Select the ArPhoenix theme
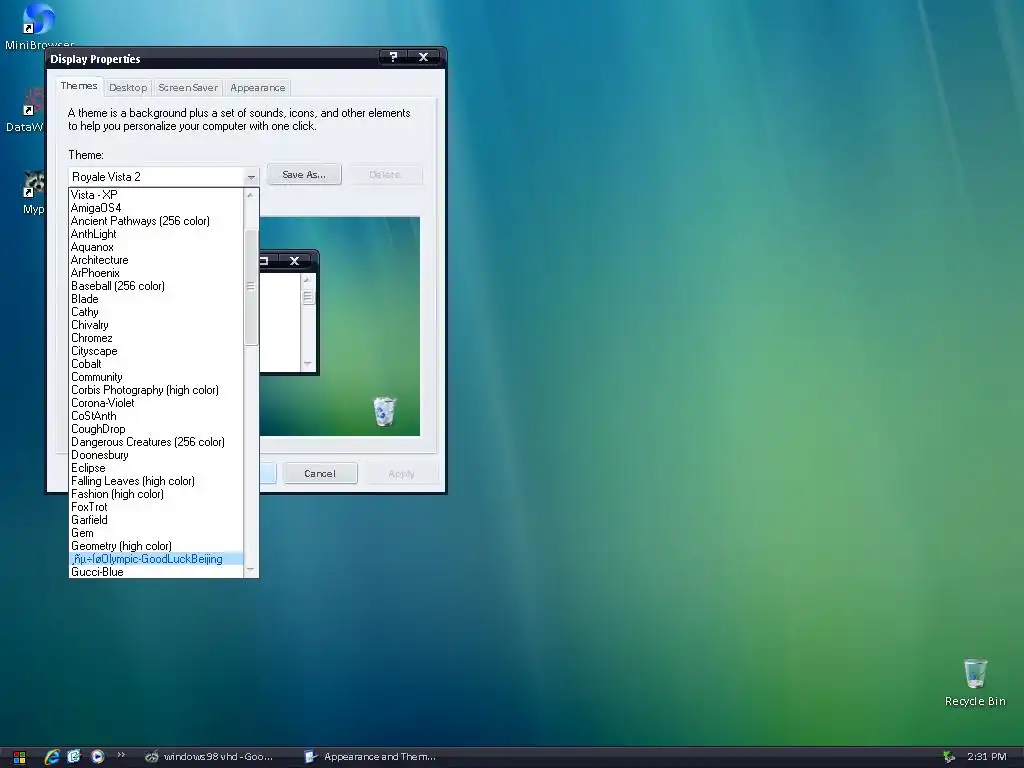Image resolution: width=1024 pixels, height=768 pixels. coord(156,273)
